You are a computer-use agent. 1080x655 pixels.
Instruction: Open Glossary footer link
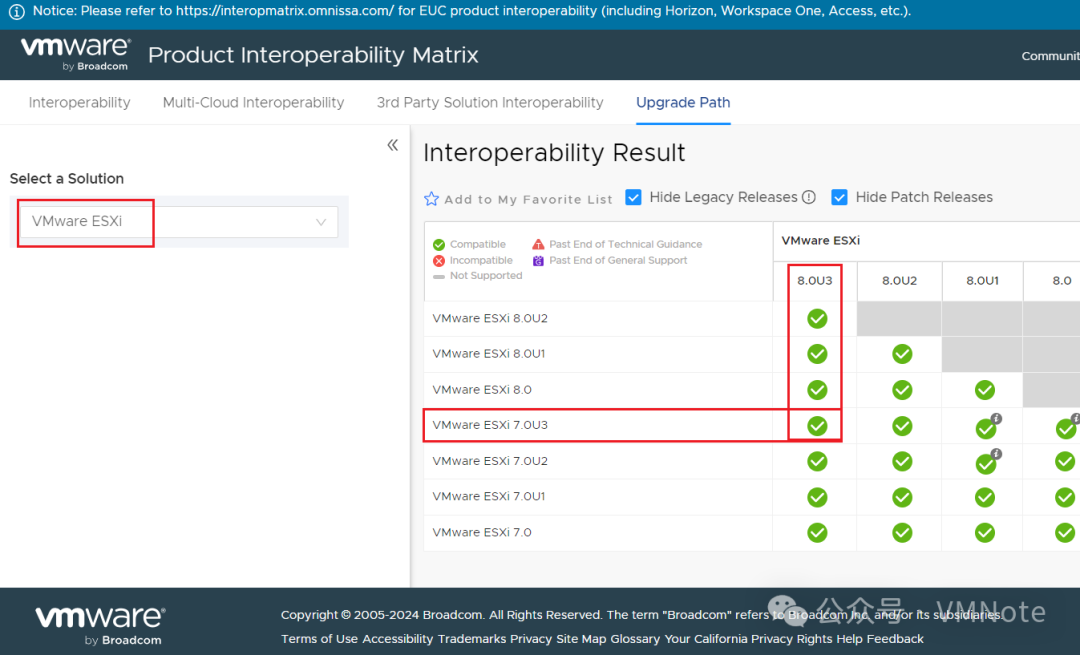click(635, 639)
